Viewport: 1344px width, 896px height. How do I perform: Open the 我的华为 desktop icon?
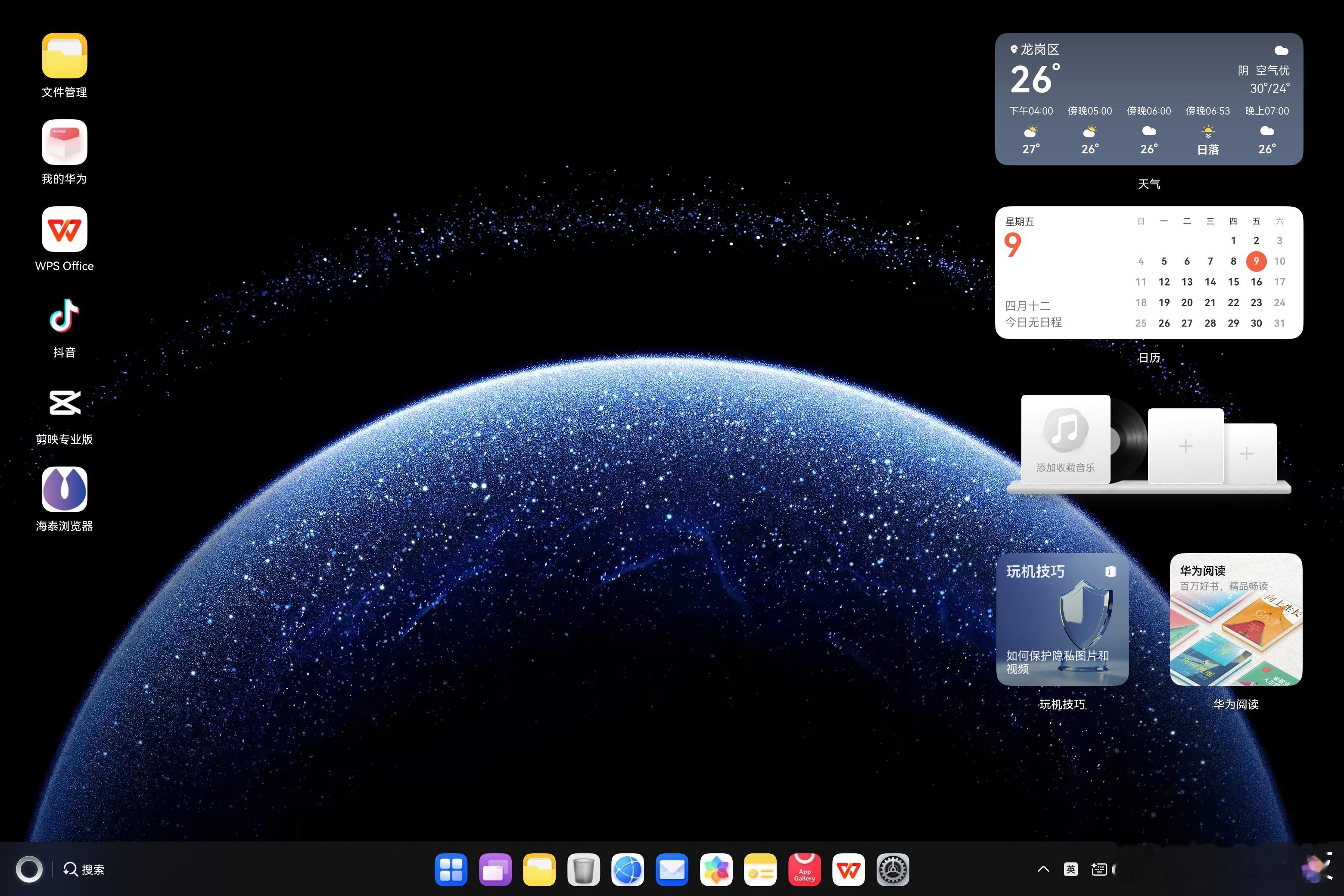64,142
